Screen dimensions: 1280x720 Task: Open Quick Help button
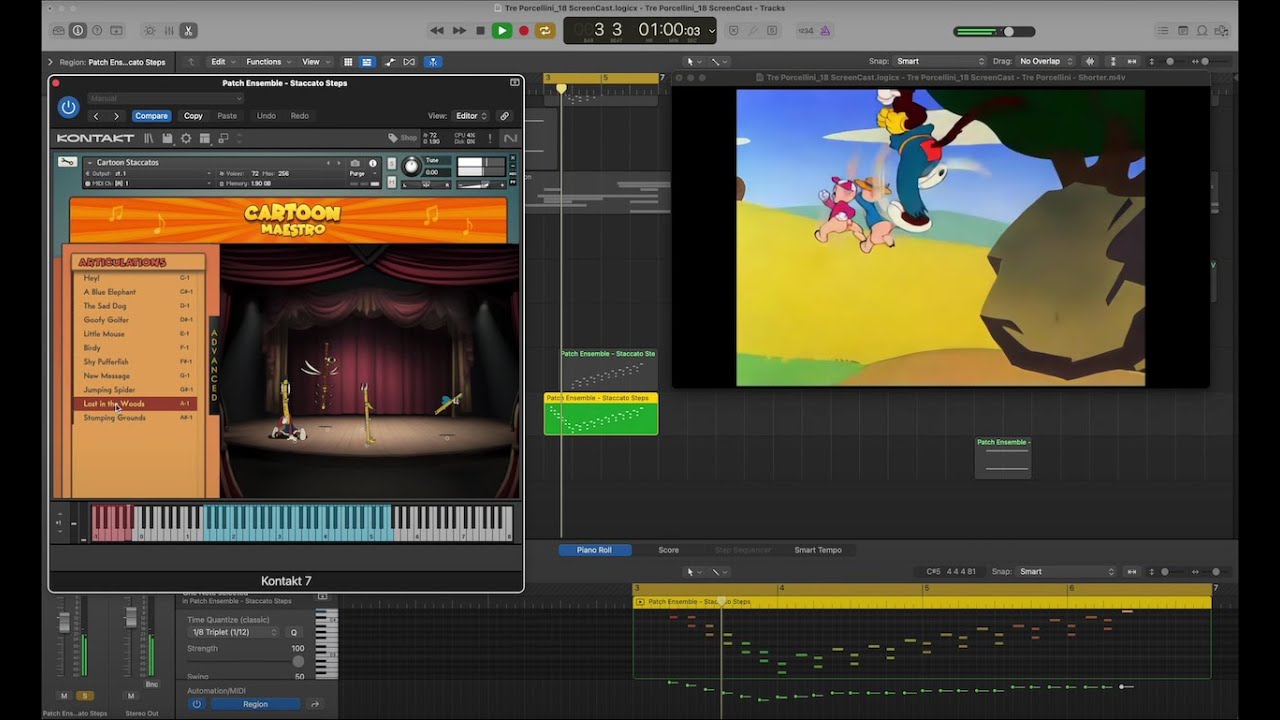pos(98,31)
